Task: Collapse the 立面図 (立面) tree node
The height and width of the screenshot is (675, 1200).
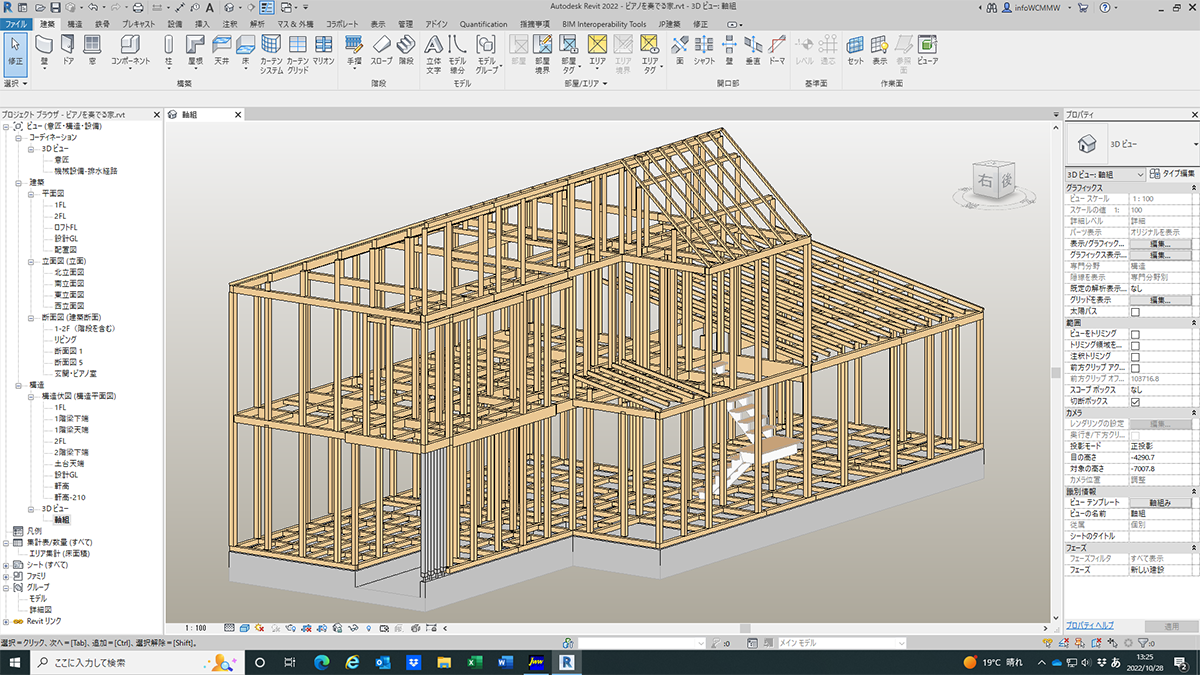Action: 32,260
